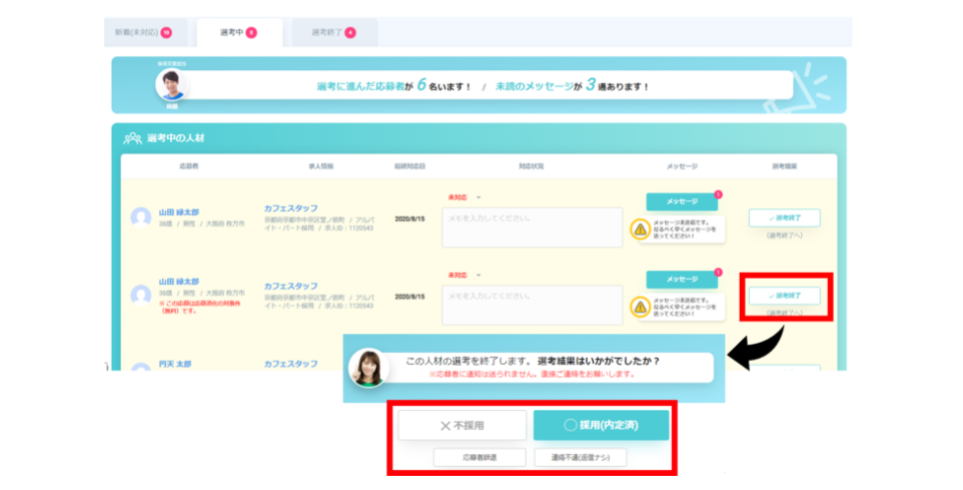The height and width of the screenshot is (490, 963).
Task: Open メッセージ button in row without red notice
Action: tap(682, 201)
